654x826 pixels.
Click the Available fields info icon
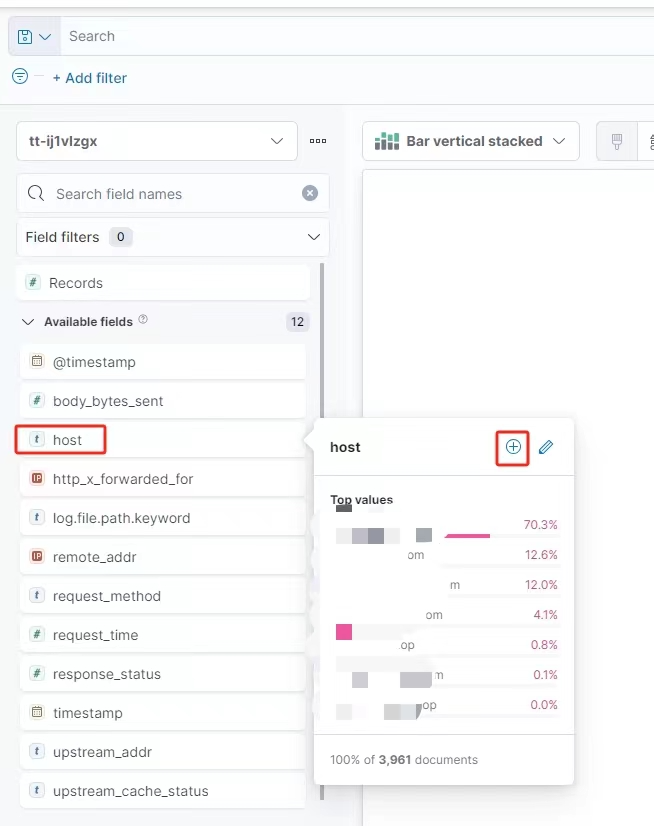[x=143, y=320]
